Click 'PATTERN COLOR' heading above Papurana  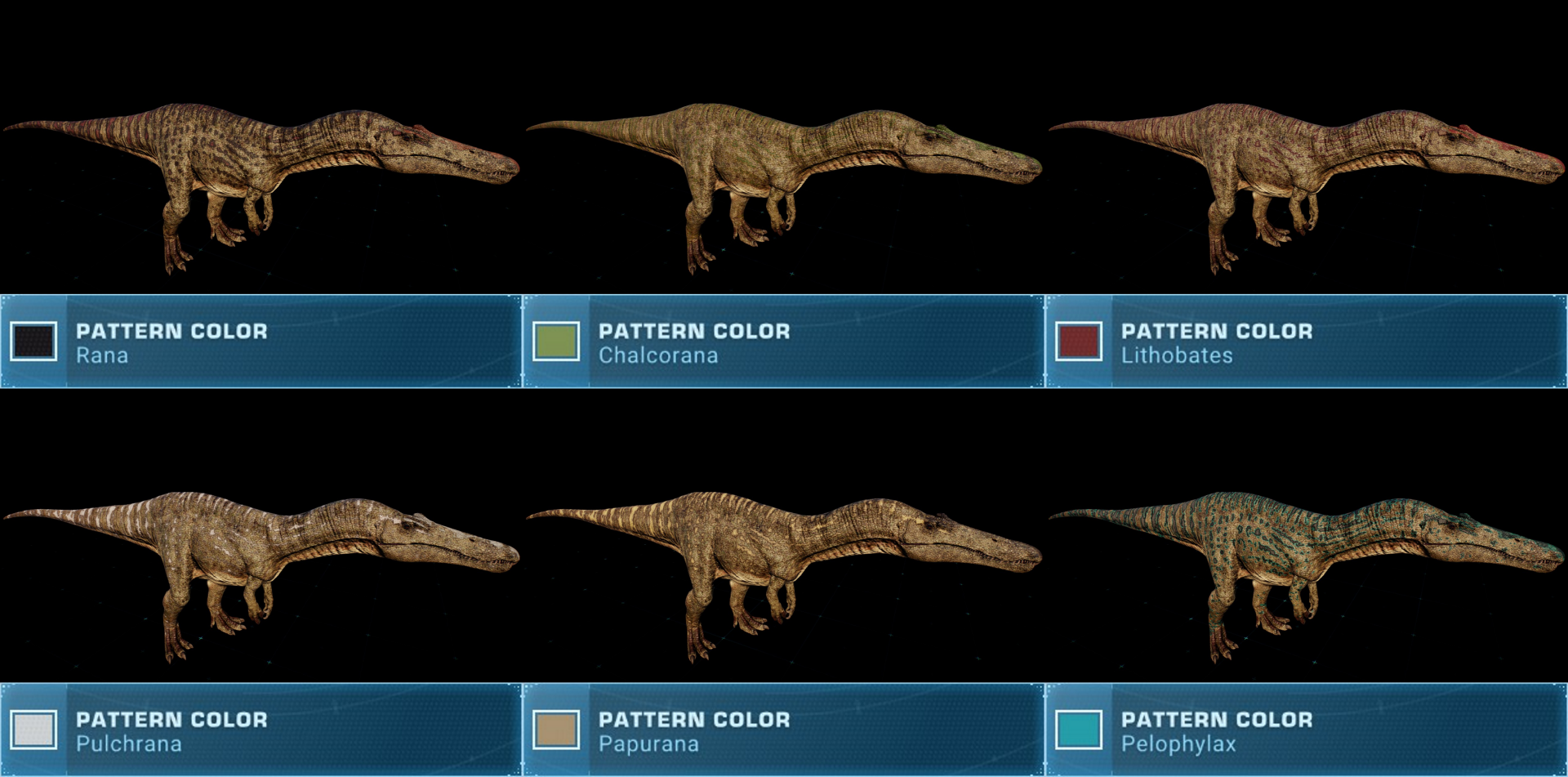pos(694,719)
